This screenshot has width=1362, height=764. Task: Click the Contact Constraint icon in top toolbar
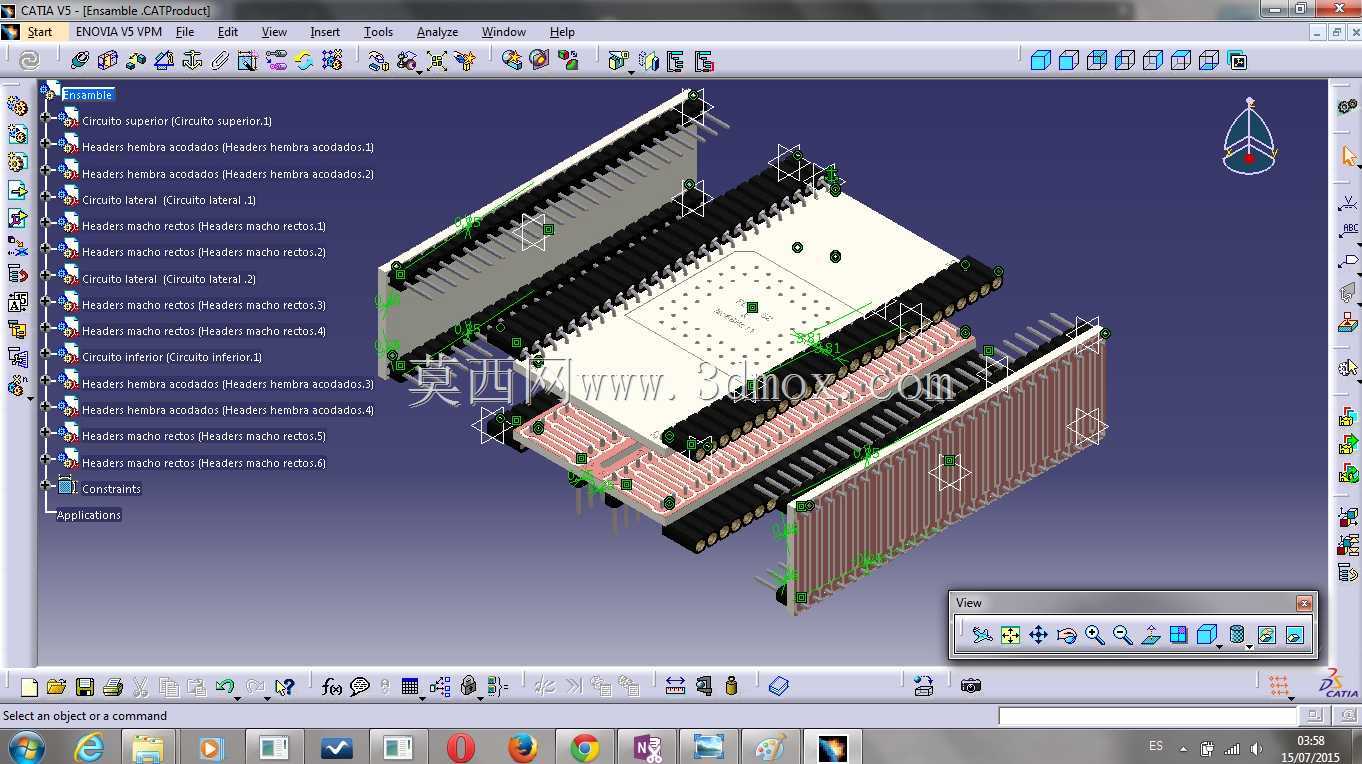tap(108, 61)
